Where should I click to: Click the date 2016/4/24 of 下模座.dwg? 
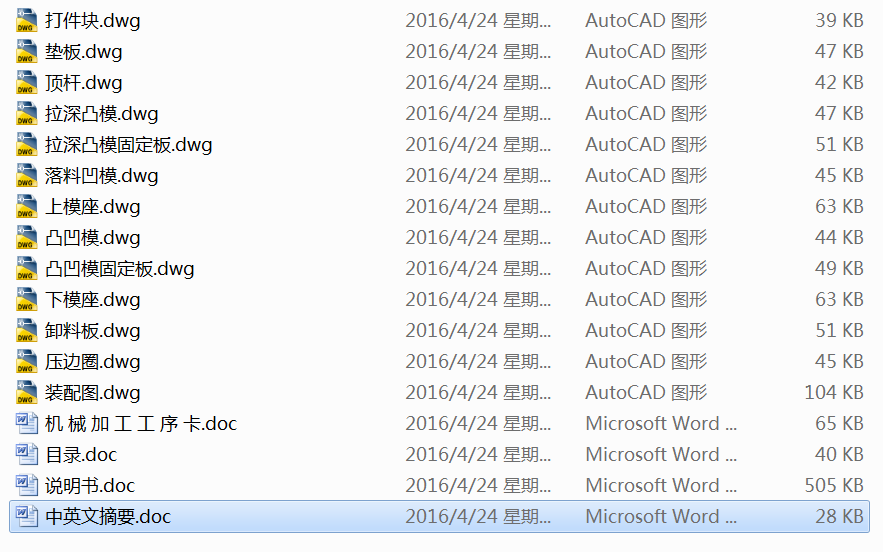[x=478, y=299]
